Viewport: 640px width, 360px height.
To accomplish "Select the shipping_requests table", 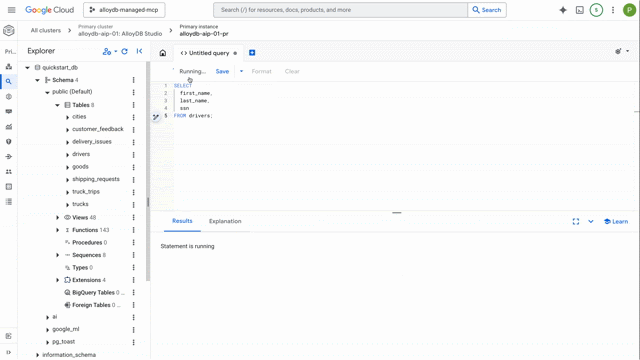I will pos(96,179).
